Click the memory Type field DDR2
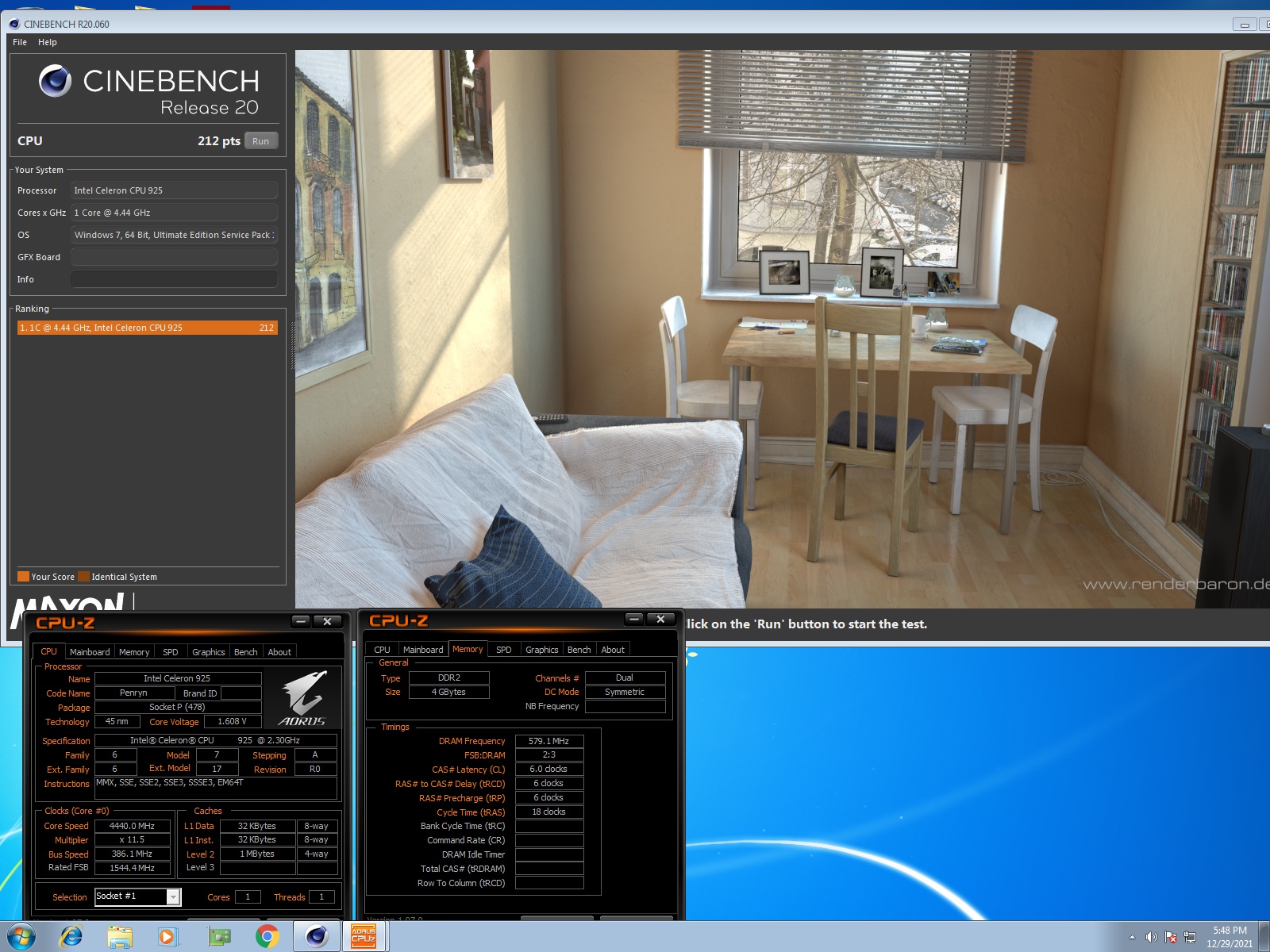1270x952 pixels. (449, 678)
